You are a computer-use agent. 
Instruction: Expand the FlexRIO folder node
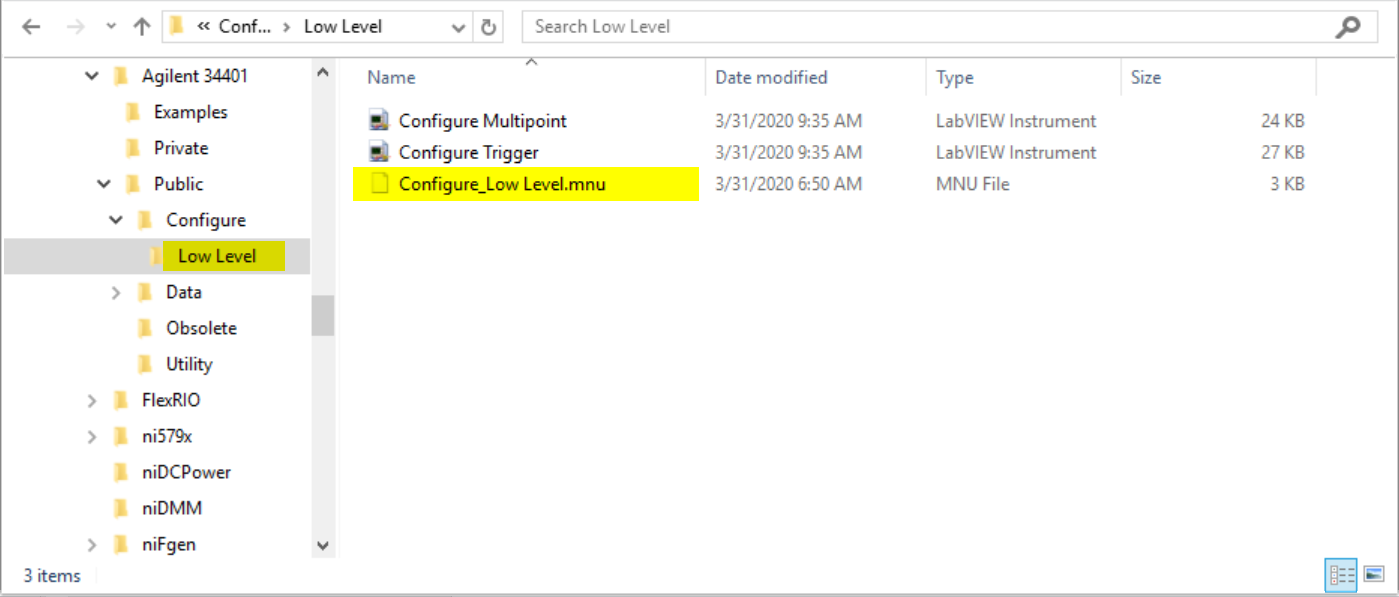92,400
